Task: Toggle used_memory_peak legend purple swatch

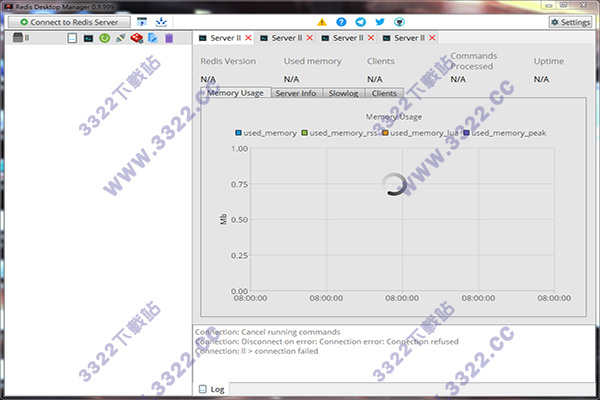Action: click(x=466, y=133)
